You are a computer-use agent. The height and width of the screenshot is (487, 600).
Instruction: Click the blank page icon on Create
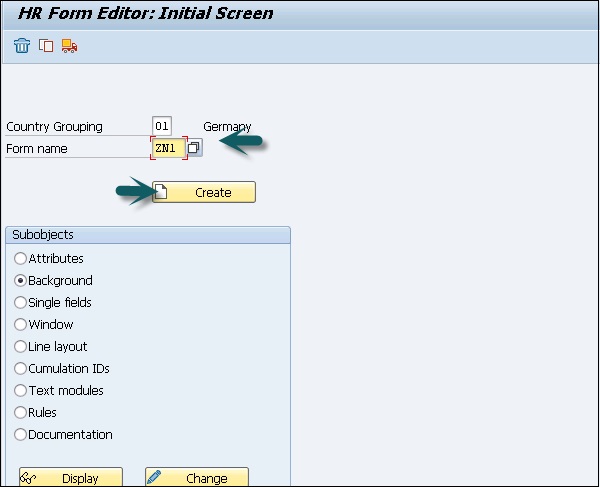click(x=161, y=192)
